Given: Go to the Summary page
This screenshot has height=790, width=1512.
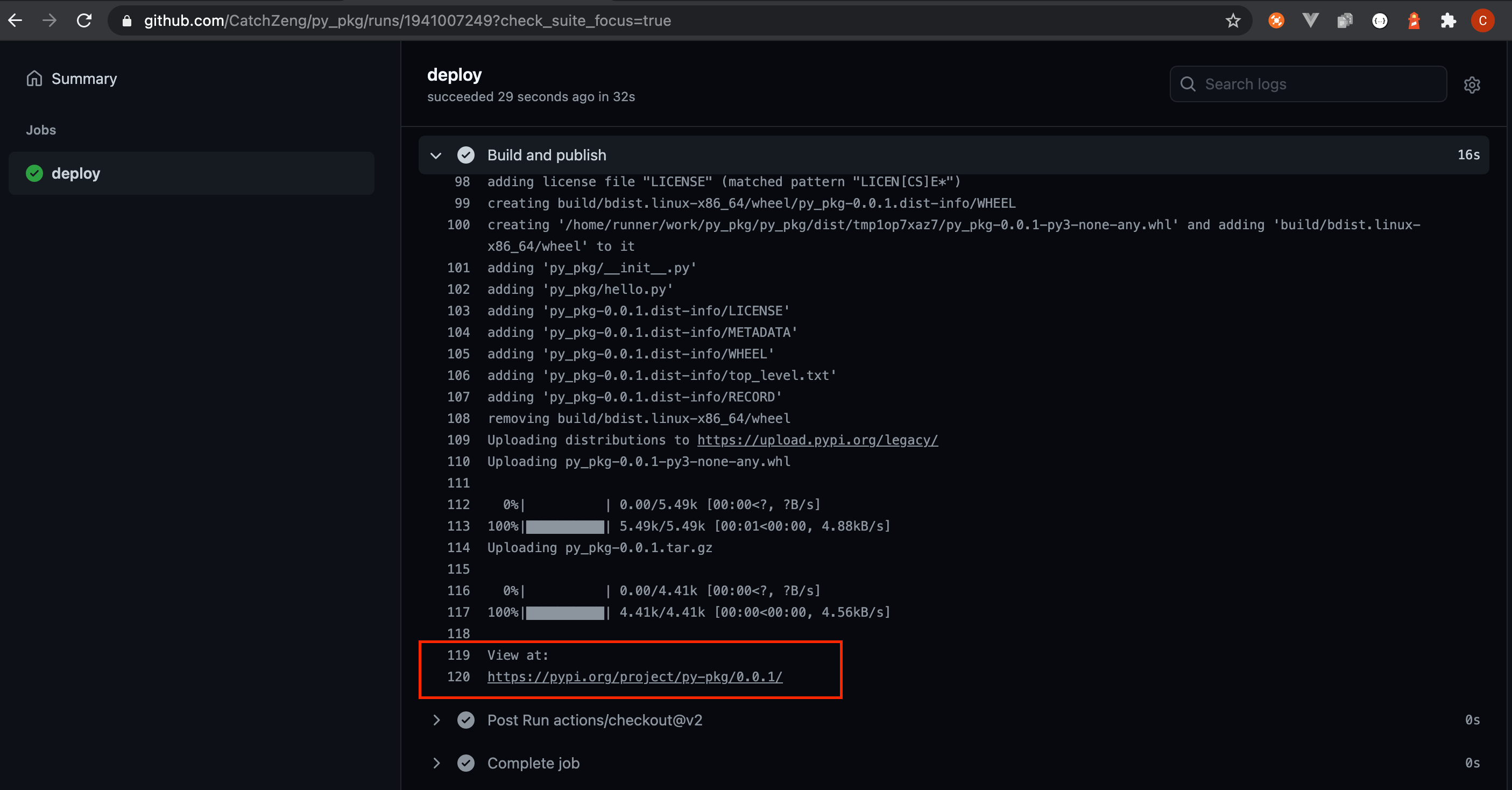Looking at the screenshot, I should pos(84,79).
